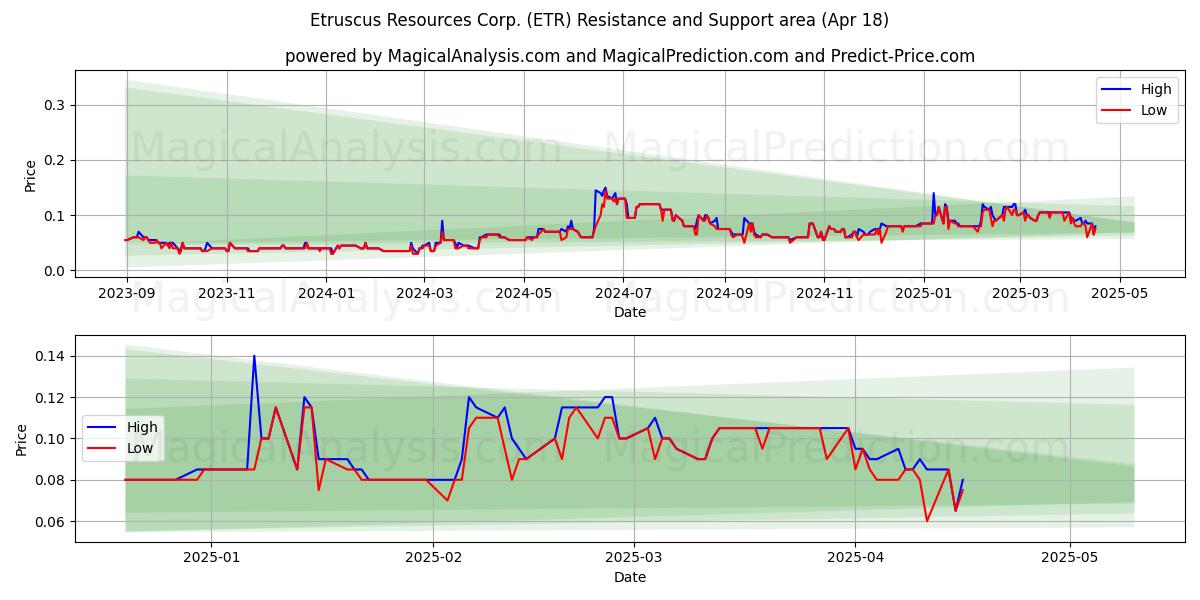Click the '2025-01' tick label on the bottom chart
The width and height of the screenshot is (1200, 600).
[x=212, y=558]
